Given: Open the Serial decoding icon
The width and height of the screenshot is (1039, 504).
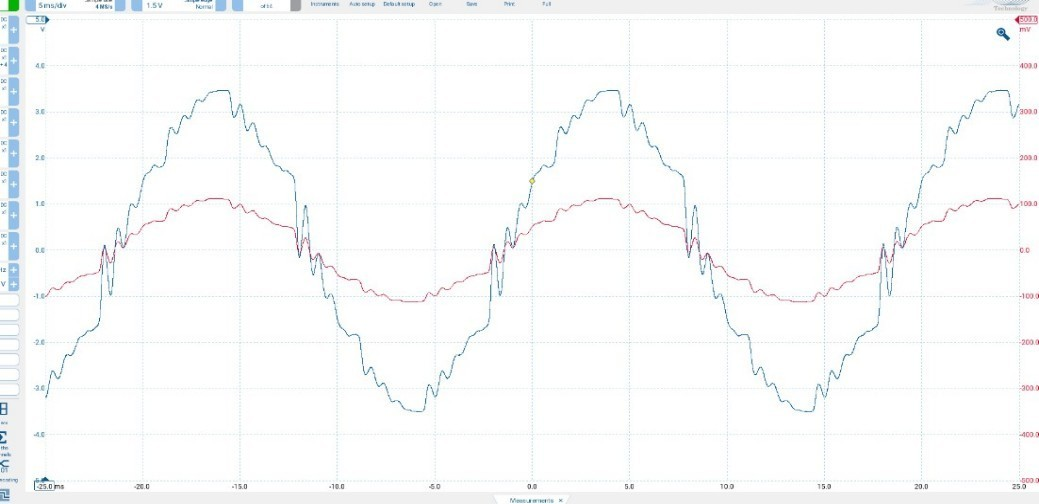Looking at the screenshot, I should (5, 465).
